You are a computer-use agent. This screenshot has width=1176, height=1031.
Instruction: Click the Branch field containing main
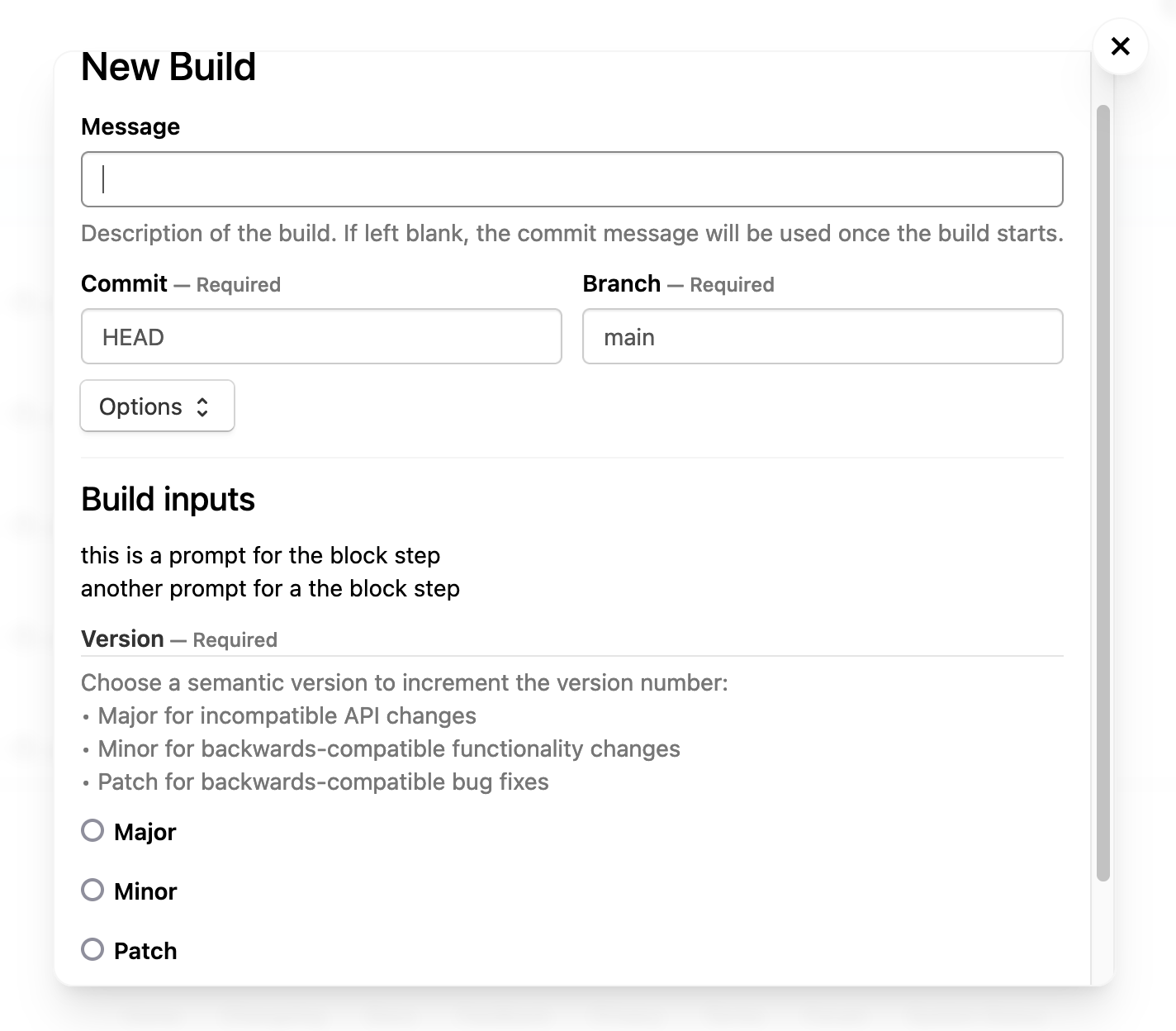coord(823,336)
